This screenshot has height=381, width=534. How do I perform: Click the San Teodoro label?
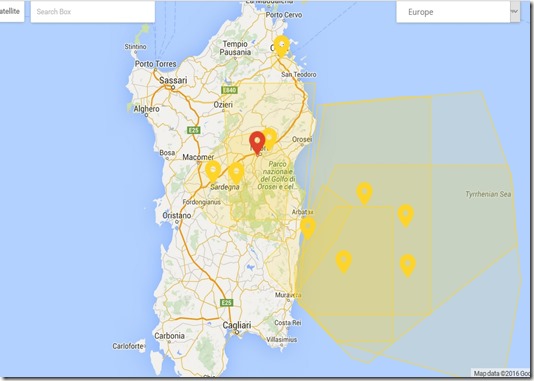pyautogui.click(x=299, y=74)
